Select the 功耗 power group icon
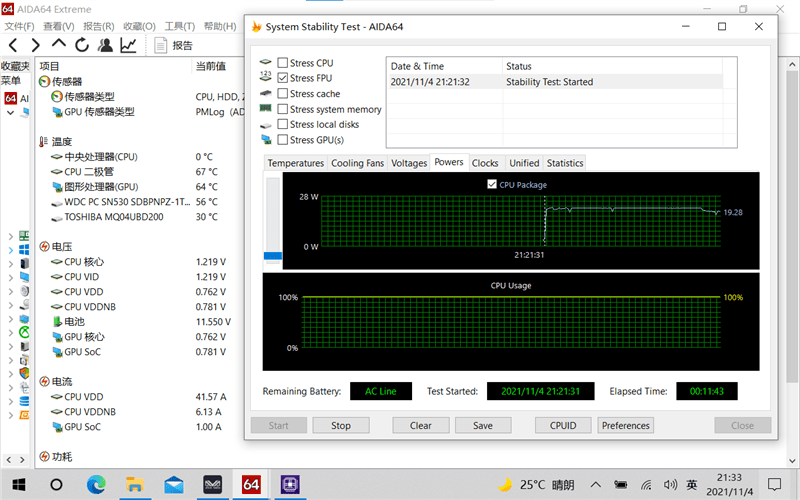Screen dimensions: 800x500 click(x=44, y=457)
